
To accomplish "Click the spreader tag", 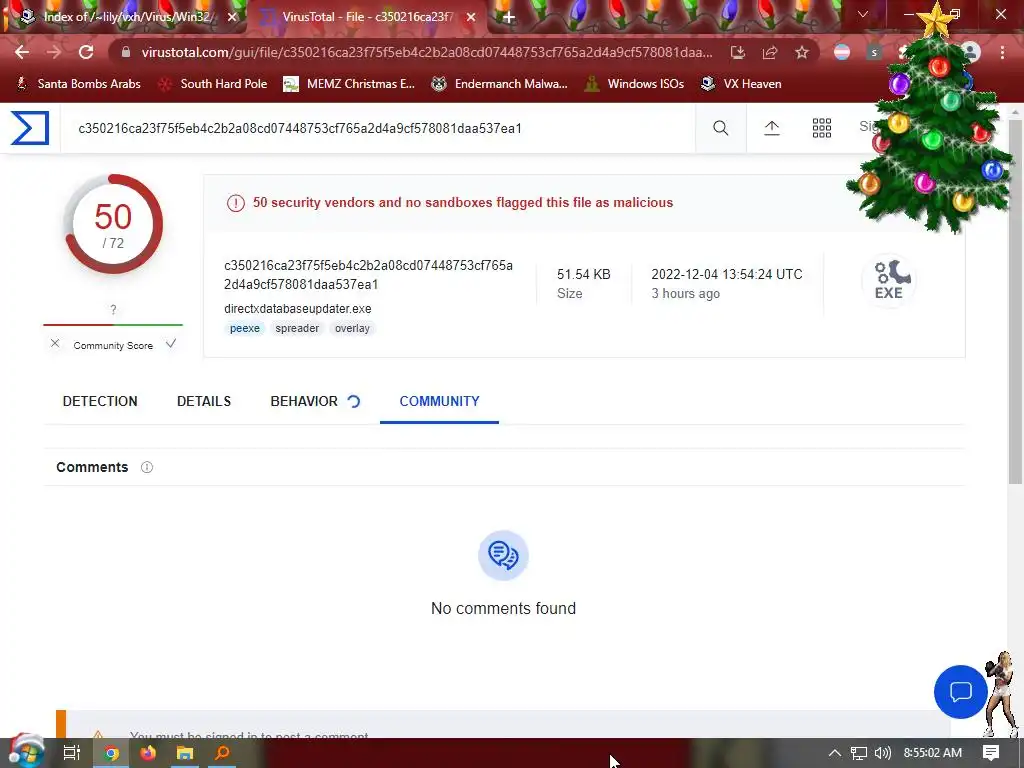I will pos(297,328).
